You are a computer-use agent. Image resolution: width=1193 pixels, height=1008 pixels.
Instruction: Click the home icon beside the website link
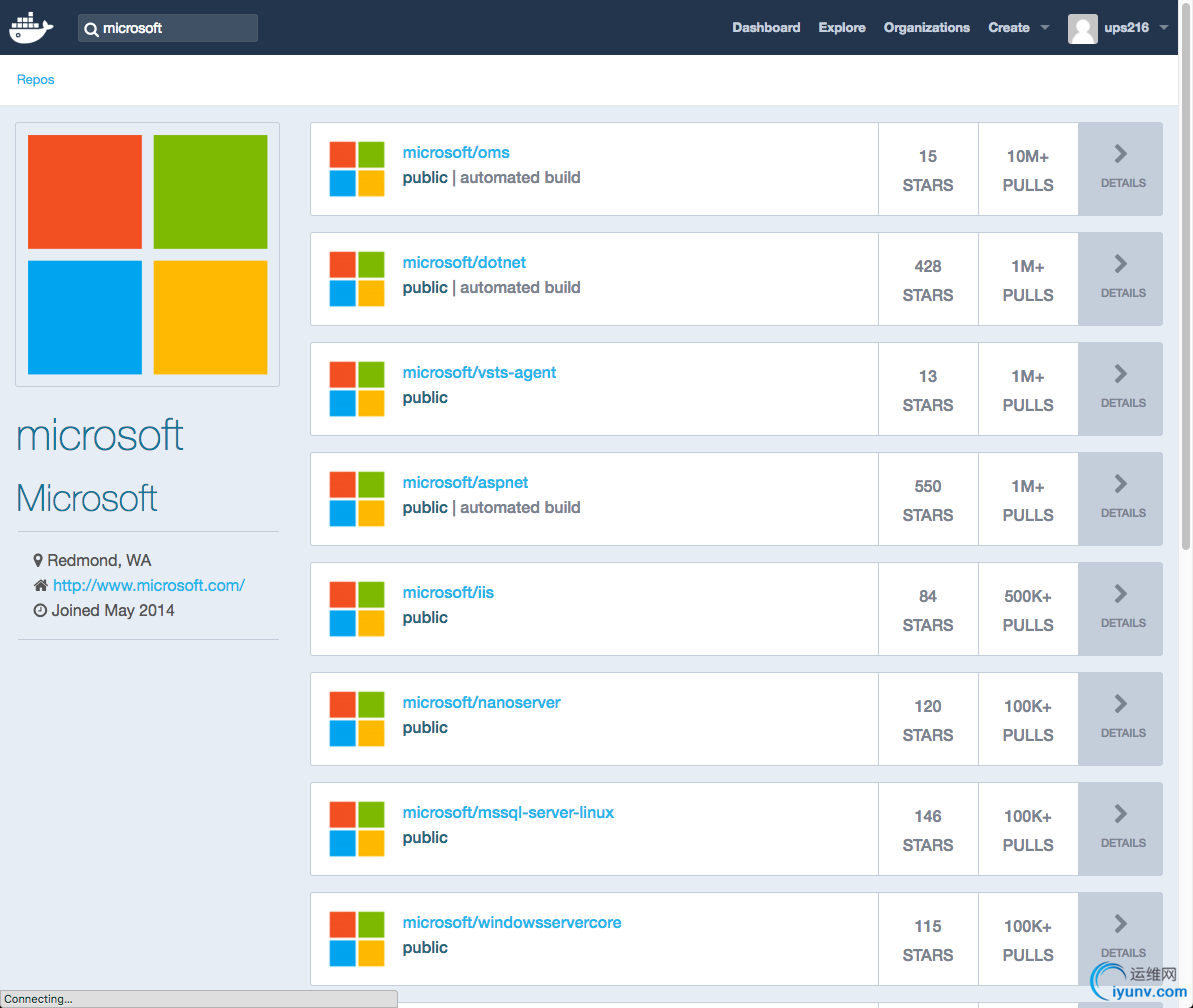coord(41,585)
